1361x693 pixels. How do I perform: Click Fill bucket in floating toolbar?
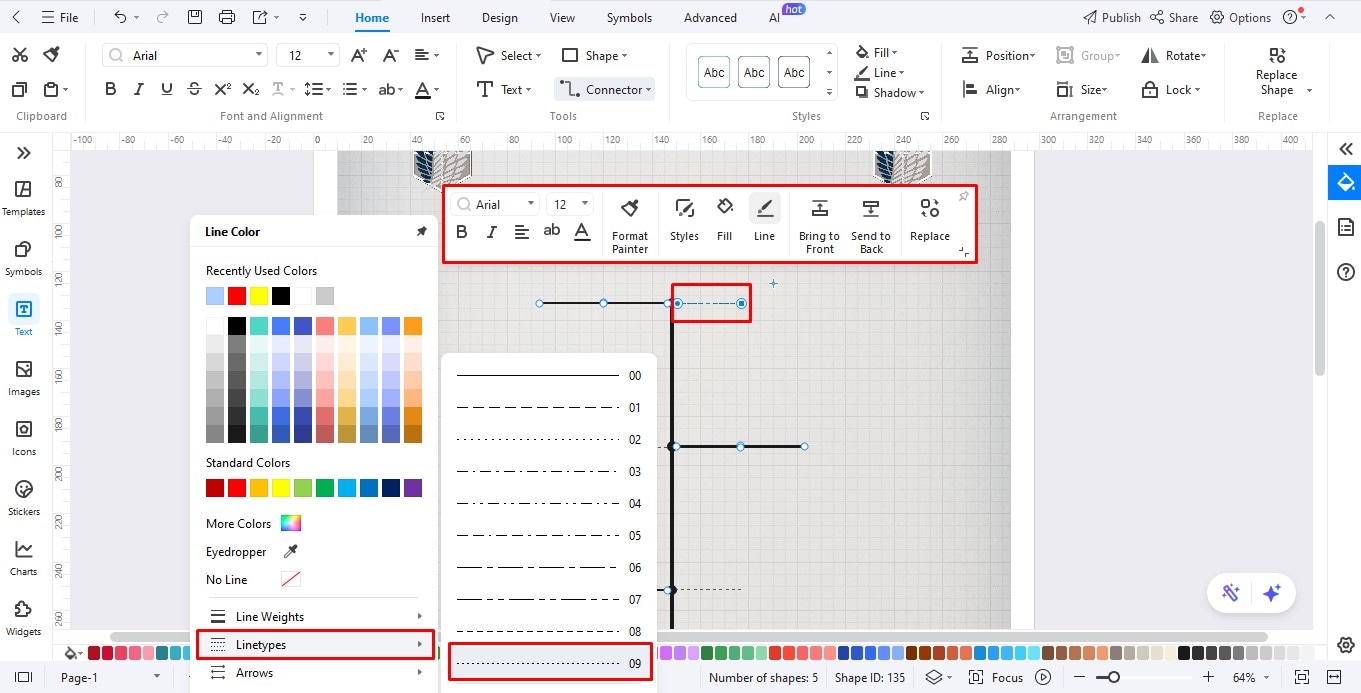(725, 219)
